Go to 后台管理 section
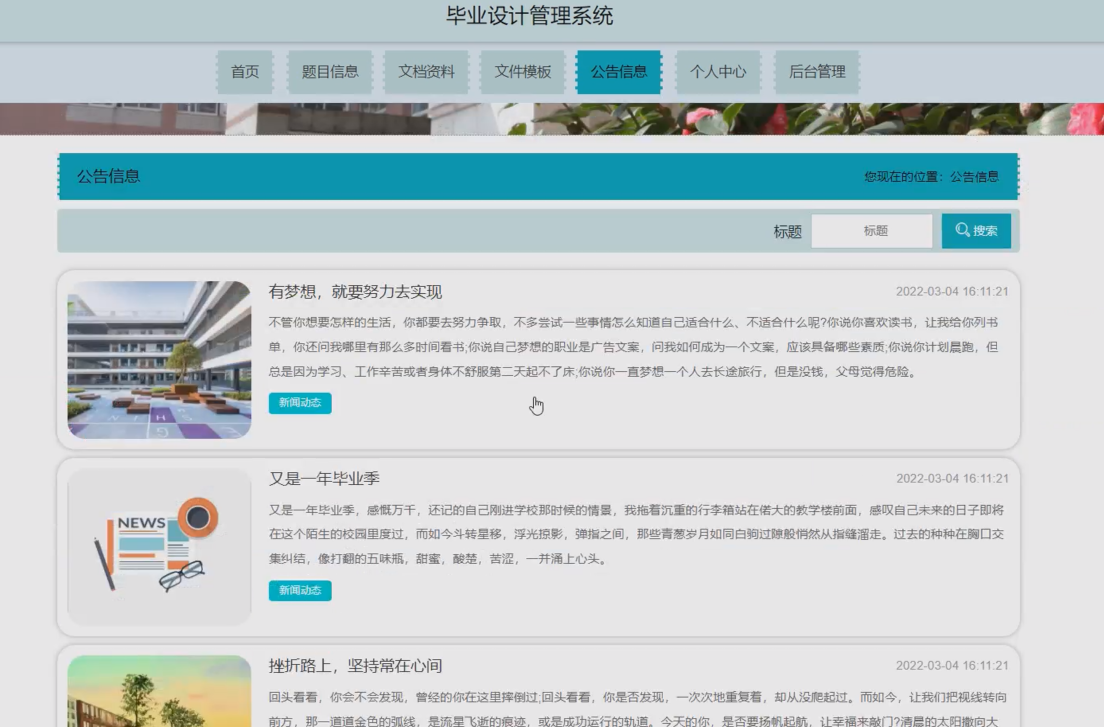 click(817, 72)
